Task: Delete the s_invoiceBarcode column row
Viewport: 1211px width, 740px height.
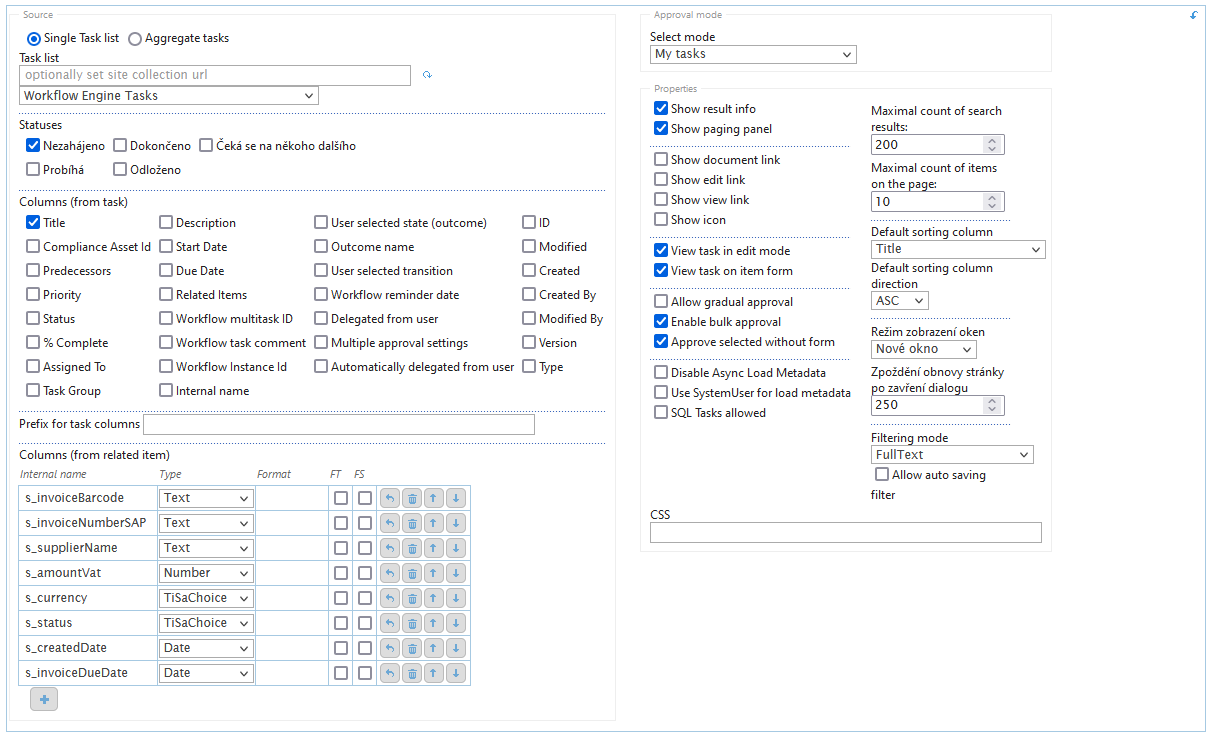Action: (412, 498)
